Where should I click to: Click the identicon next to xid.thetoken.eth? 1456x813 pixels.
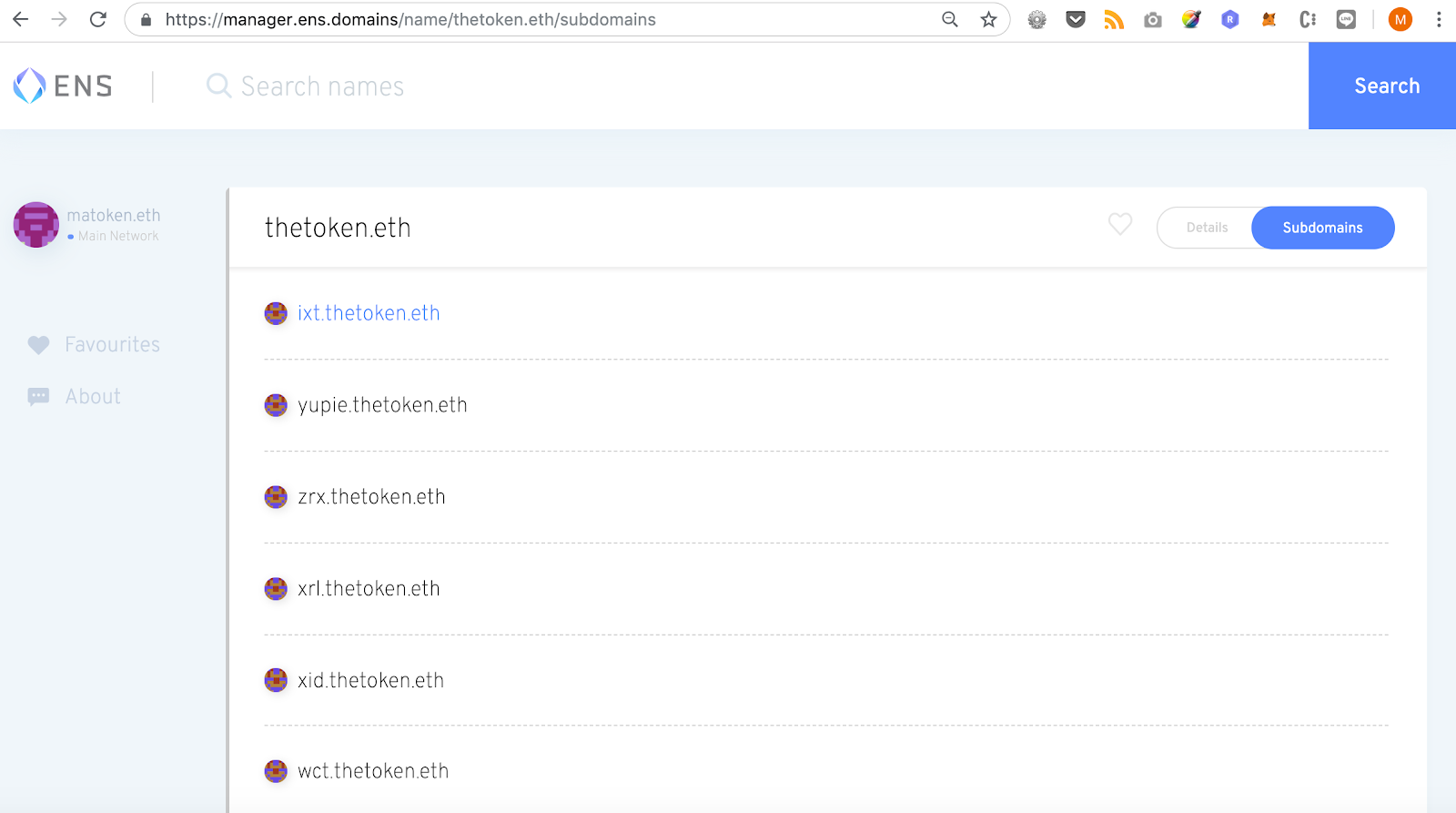pos(276,680)
